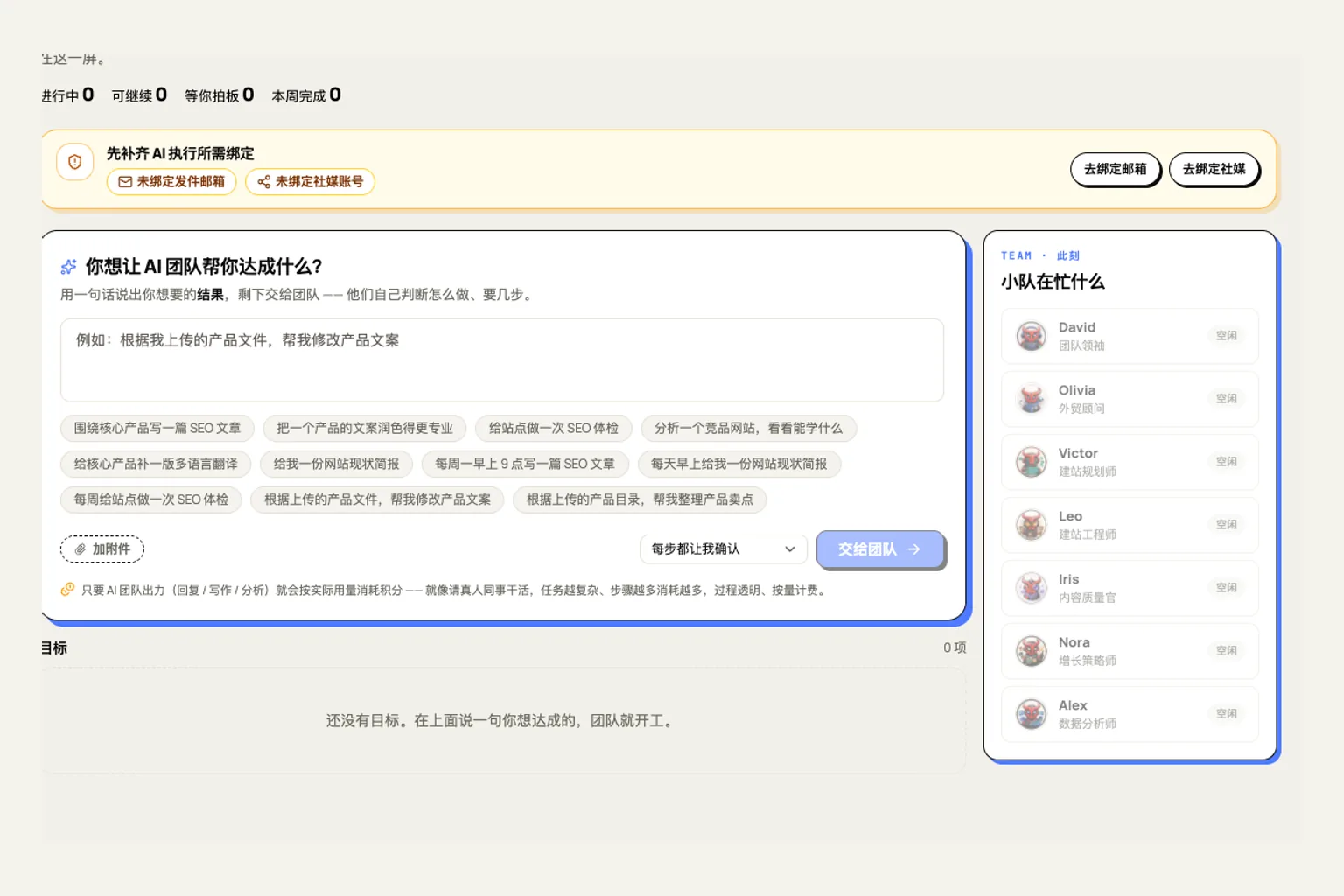
Task: Click Alex's 空闲 status badge
Action: click(x=1227, y=714)
